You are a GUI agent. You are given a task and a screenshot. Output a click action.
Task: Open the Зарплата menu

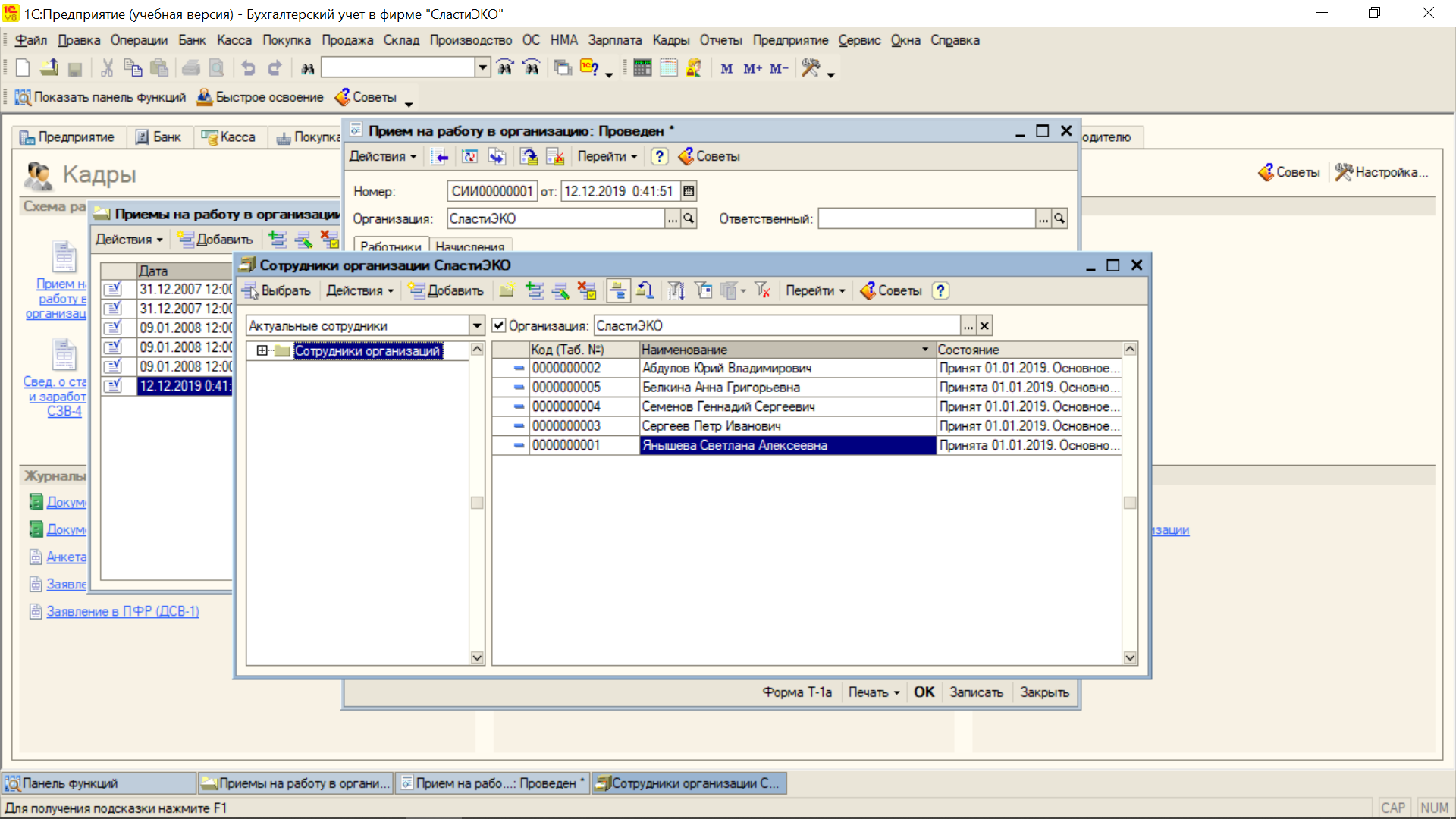tap(614, 40)
